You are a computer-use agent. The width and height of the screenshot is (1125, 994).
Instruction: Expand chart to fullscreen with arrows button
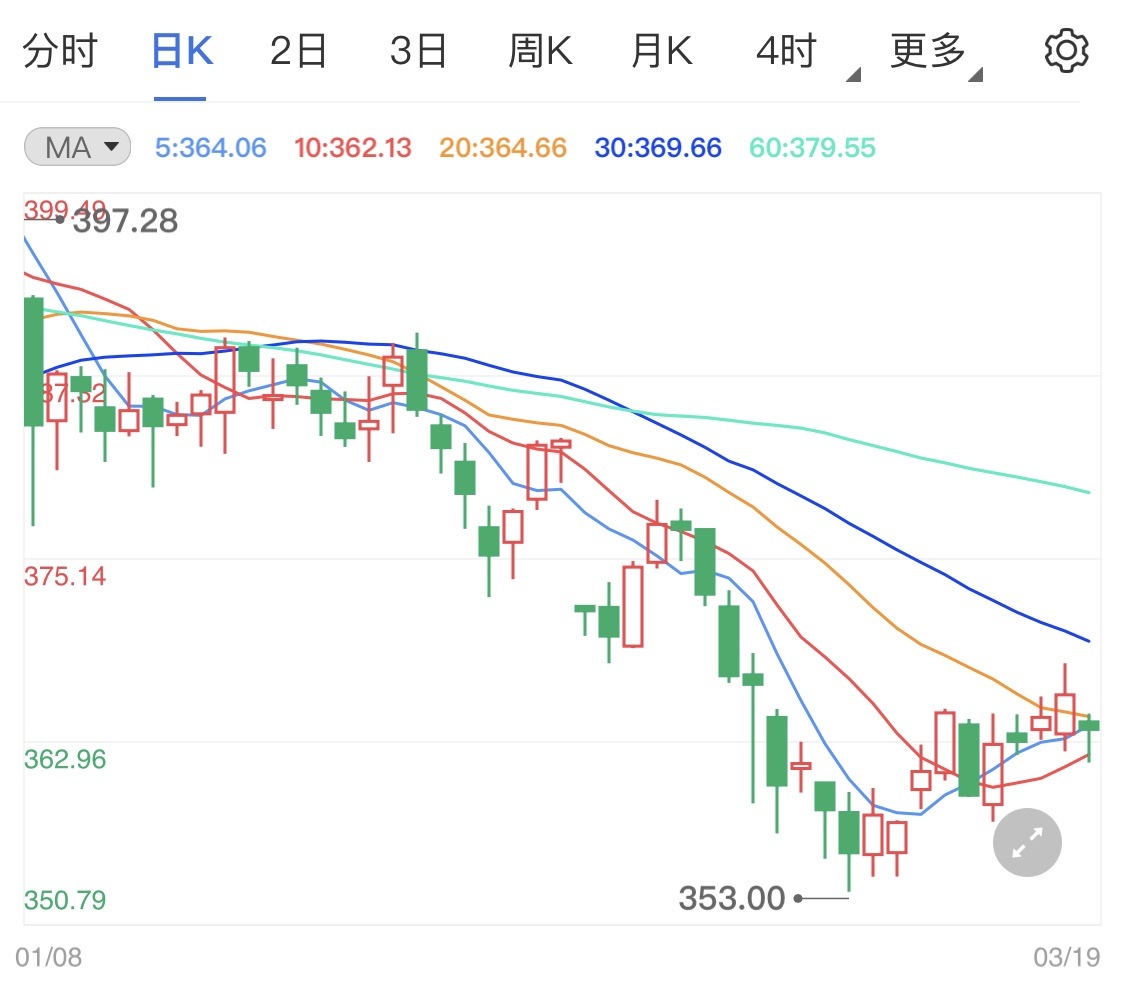pyautogui.click(x=1027, y=843)
